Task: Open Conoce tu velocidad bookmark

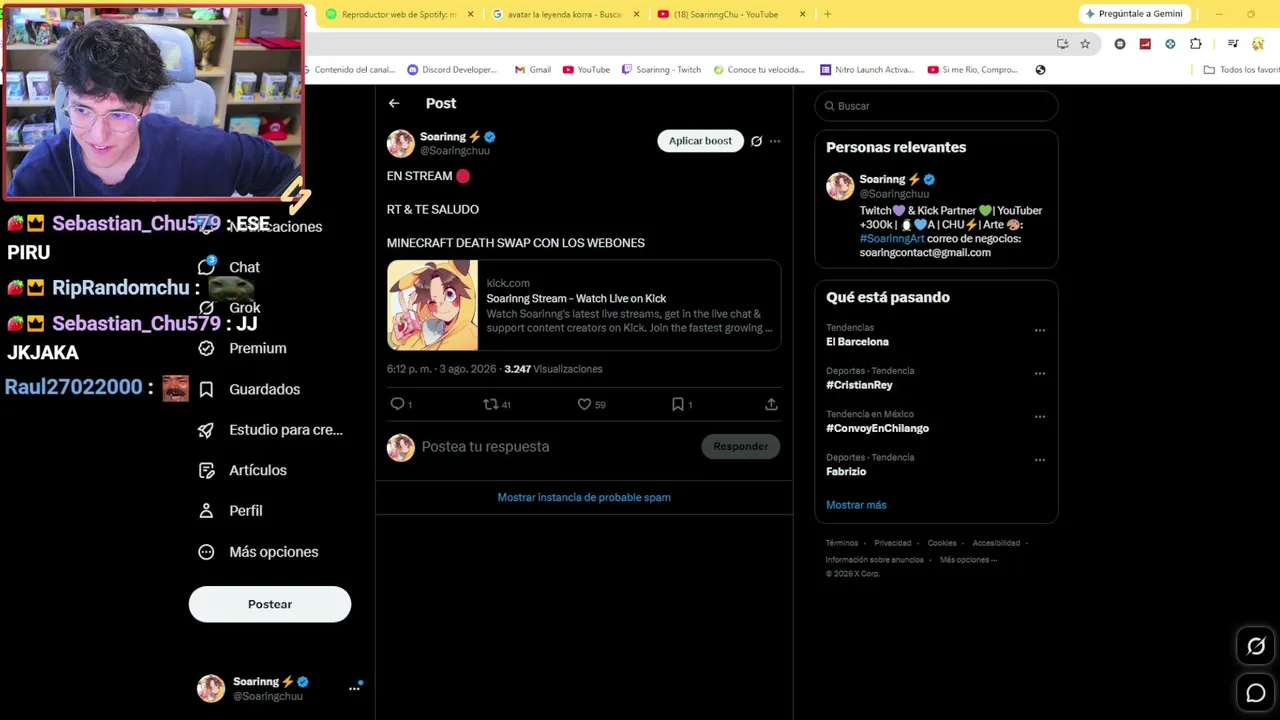Action: [759, 70]
